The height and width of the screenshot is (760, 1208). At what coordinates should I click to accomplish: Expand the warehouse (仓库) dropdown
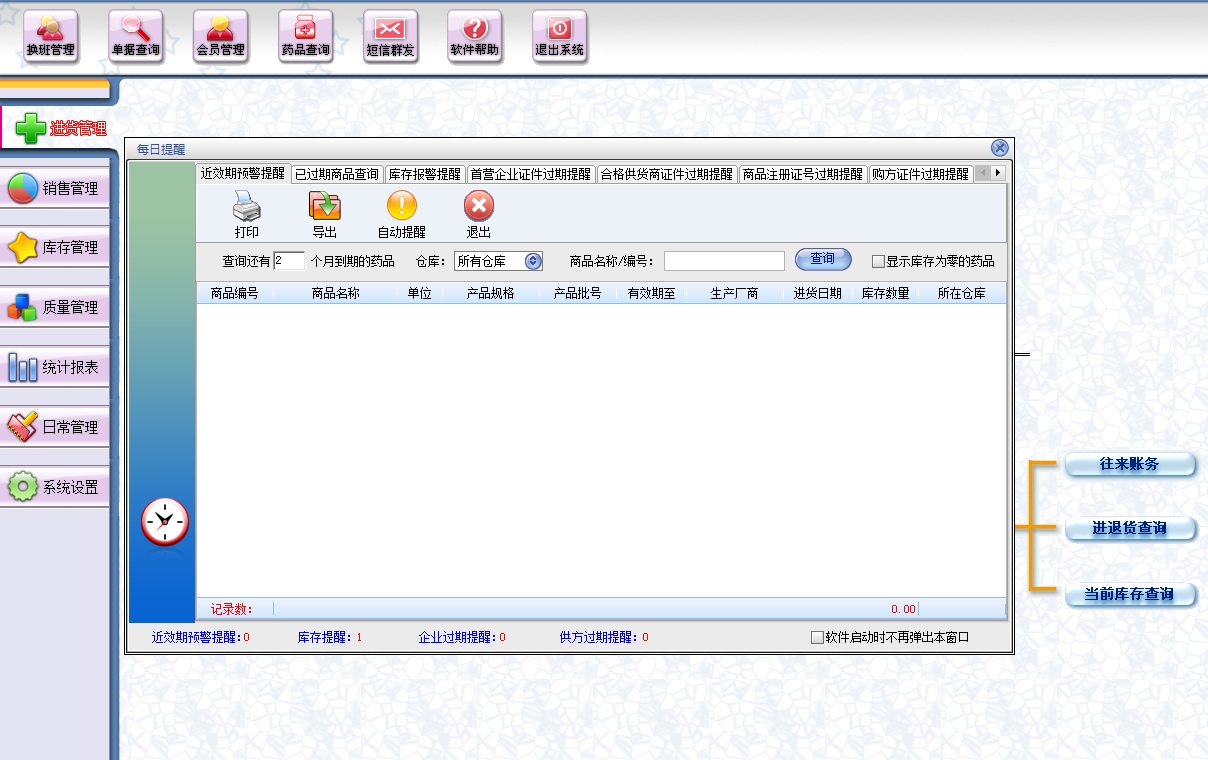coord(533,261)
